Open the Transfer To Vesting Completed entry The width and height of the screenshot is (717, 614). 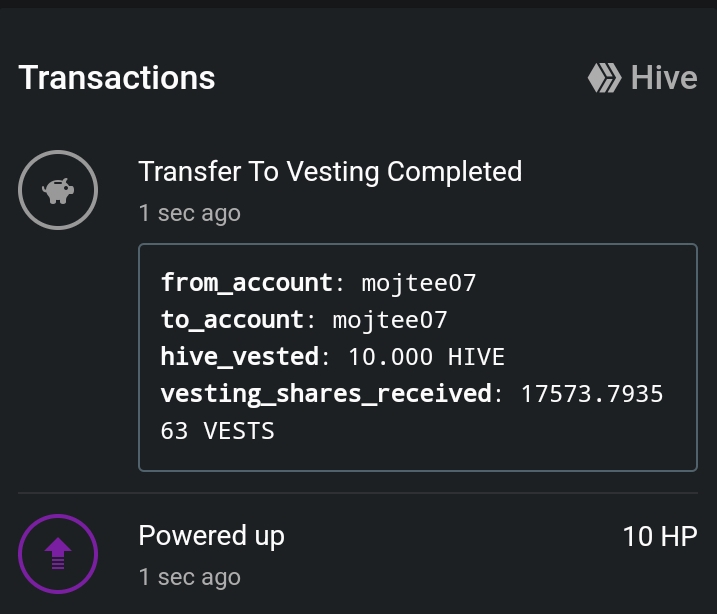click(330, 172)
